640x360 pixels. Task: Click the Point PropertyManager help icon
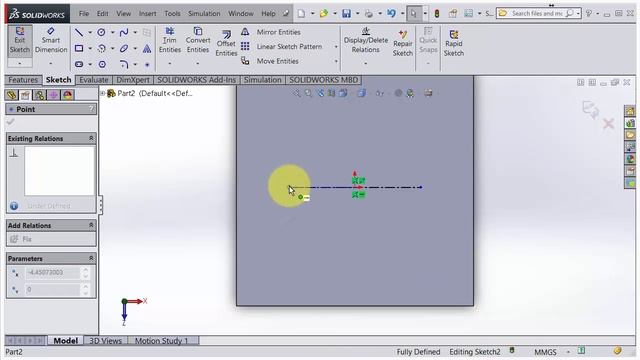[91, 109]
